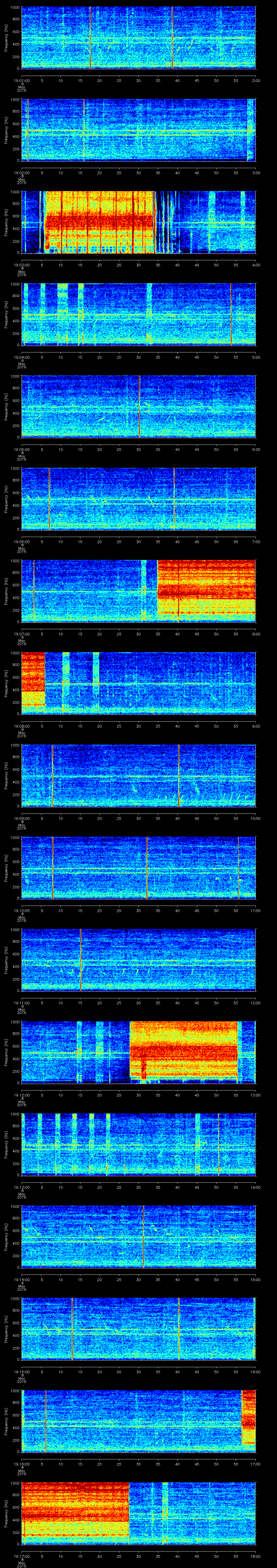Click the 19:10:00 timestamp label
Image resolution: width=277 pixels, height=1568 pixels.
21,910
